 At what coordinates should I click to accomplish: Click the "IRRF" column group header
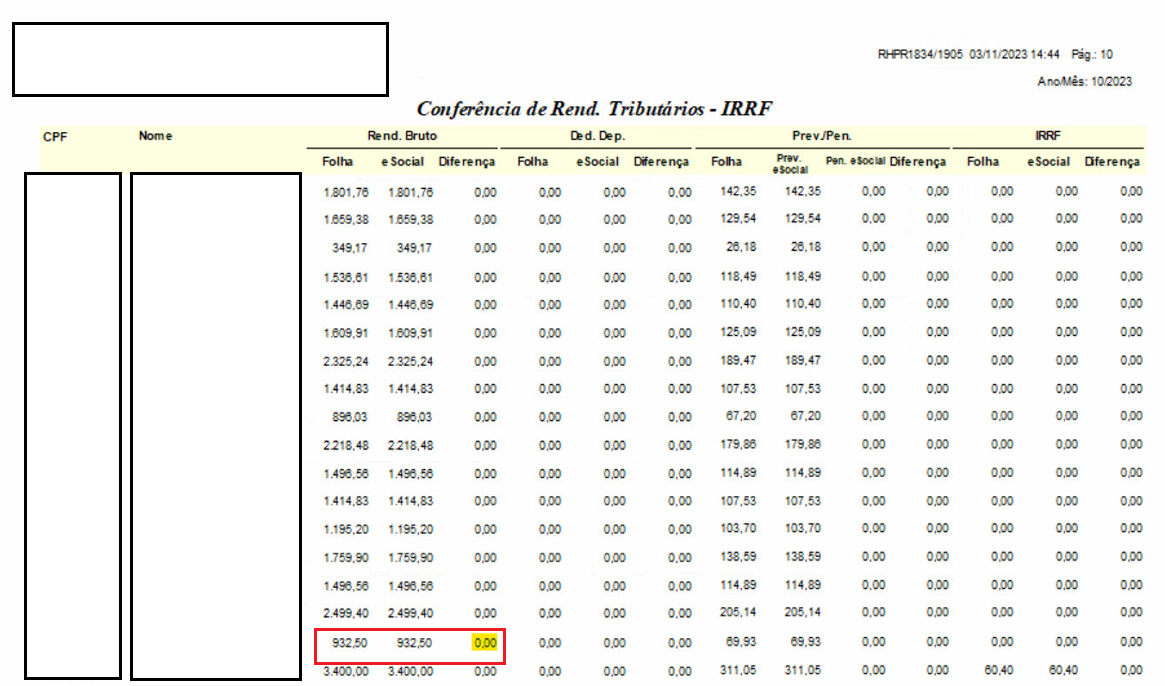point(1048,136)
